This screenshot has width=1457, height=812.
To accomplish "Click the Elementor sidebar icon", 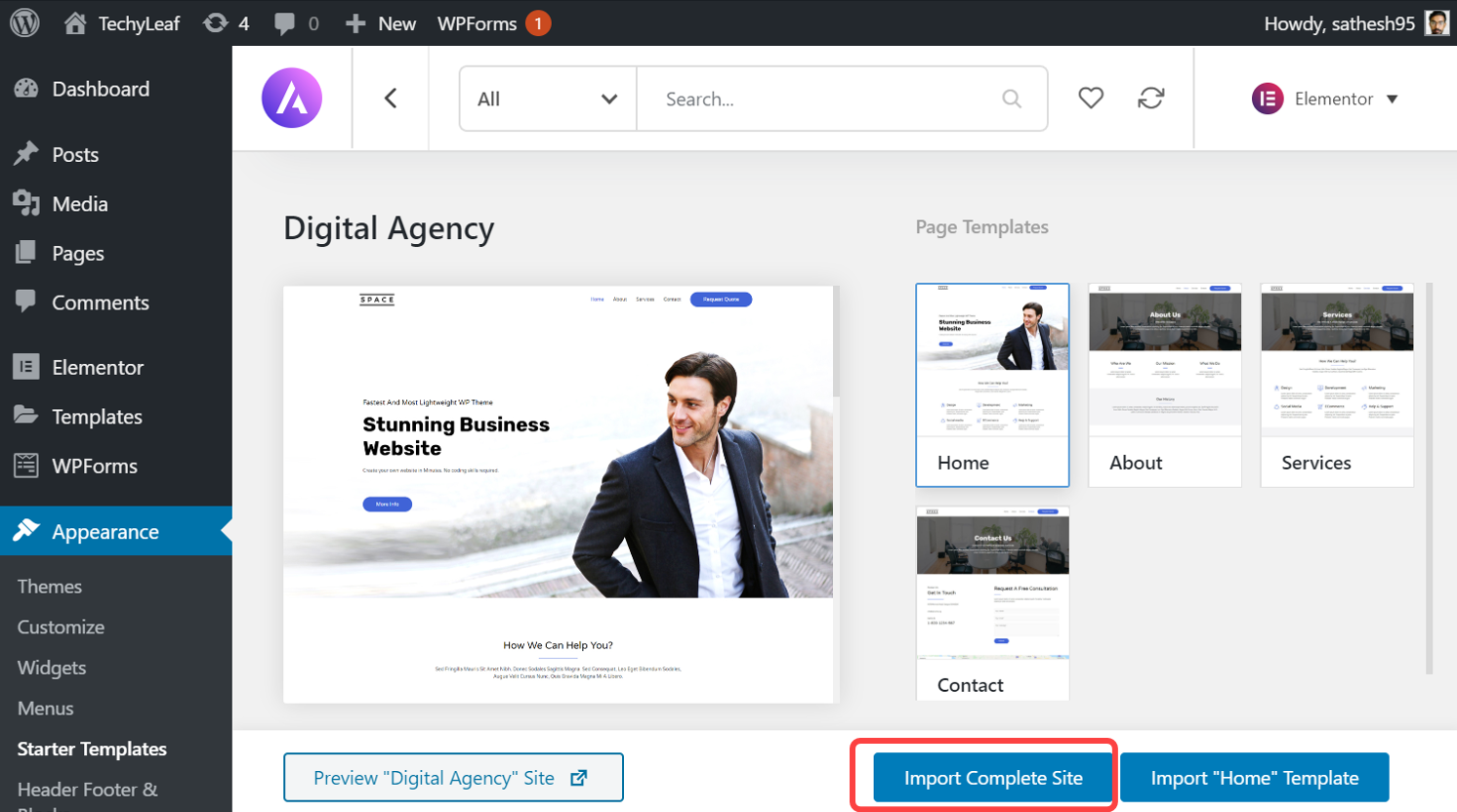I will tap(26, 367).
